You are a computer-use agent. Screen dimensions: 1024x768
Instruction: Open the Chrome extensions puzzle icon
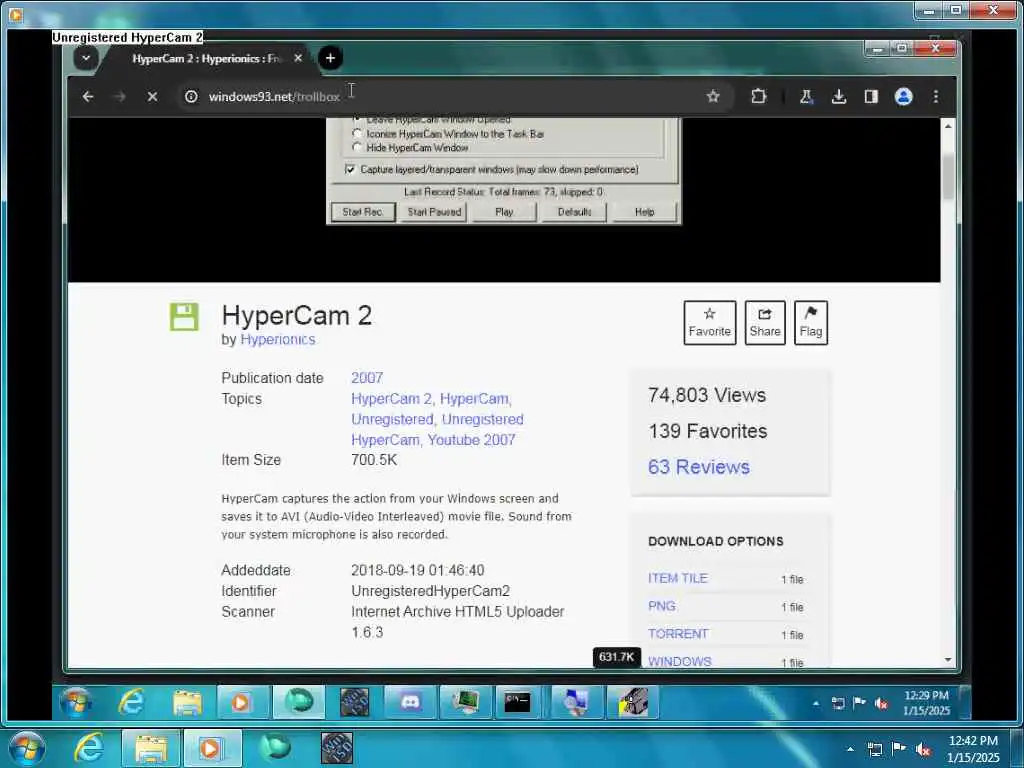(758, 97)
